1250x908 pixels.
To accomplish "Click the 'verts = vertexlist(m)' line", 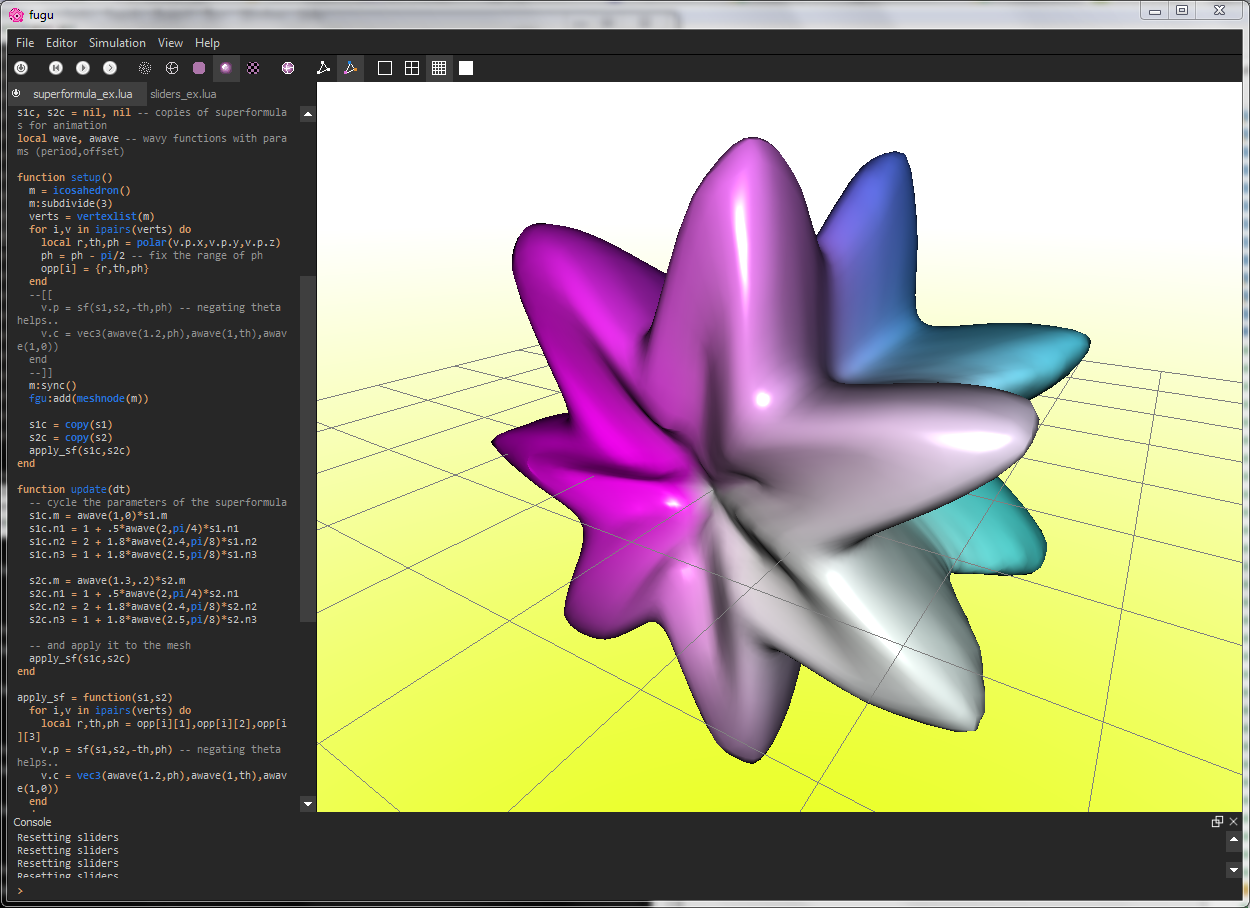I will [x=92, y=216].
